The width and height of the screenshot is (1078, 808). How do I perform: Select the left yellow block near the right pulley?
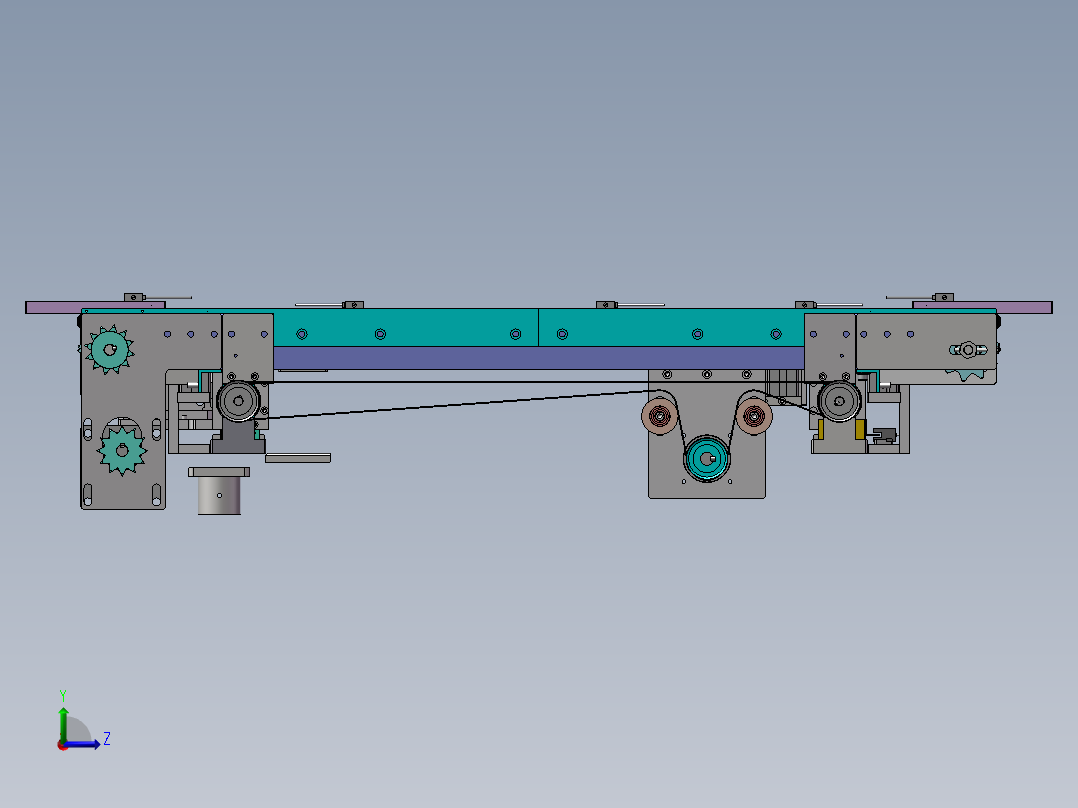(821, 430)
